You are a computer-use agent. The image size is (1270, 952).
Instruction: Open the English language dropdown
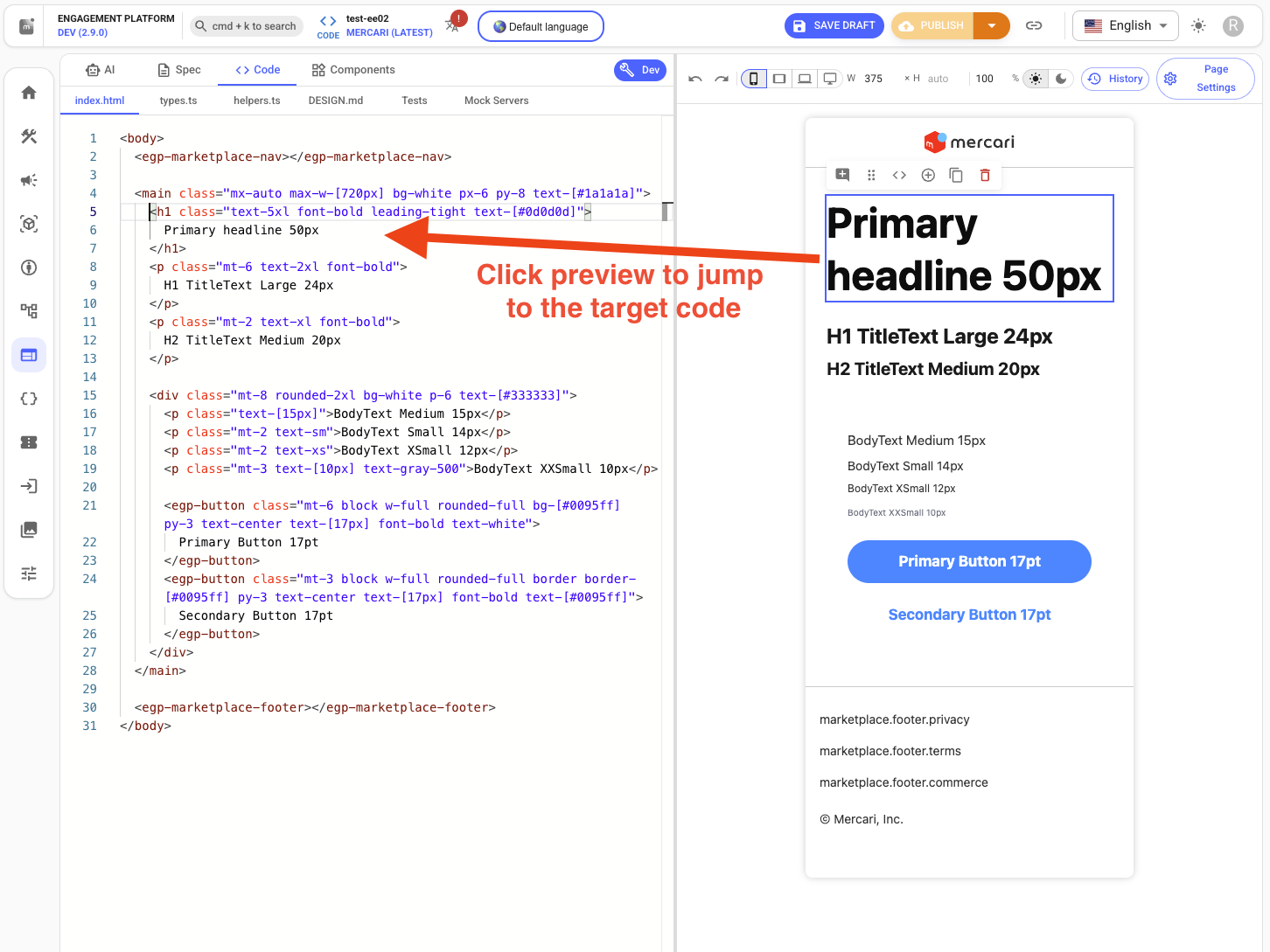(x=1126, y=25)
